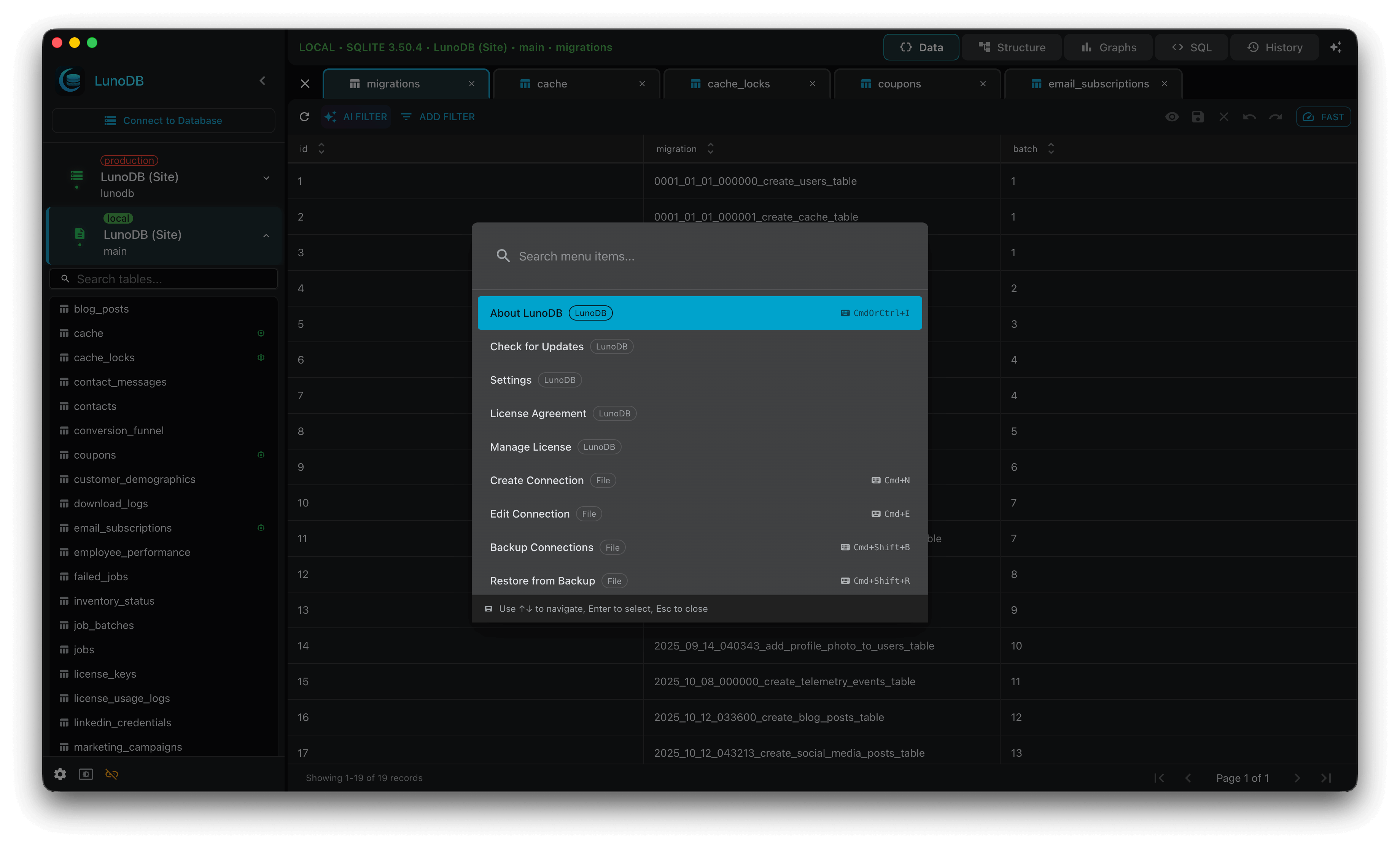Close the cache_locks tab
The image size is (1400, 848).
813,84
